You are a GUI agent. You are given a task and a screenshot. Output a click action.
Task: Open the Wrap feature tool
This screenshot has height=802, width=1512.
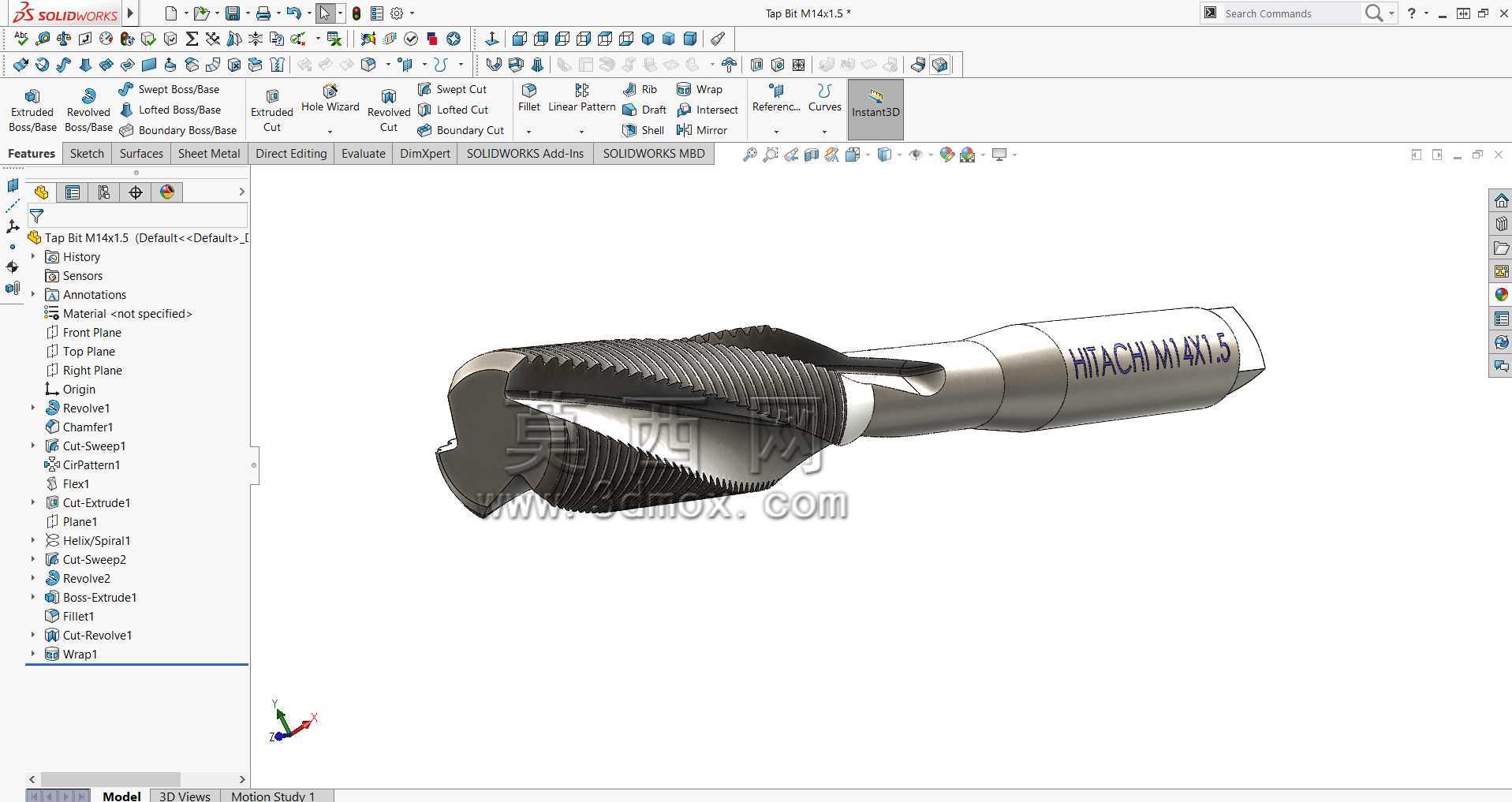click(700, 89)
